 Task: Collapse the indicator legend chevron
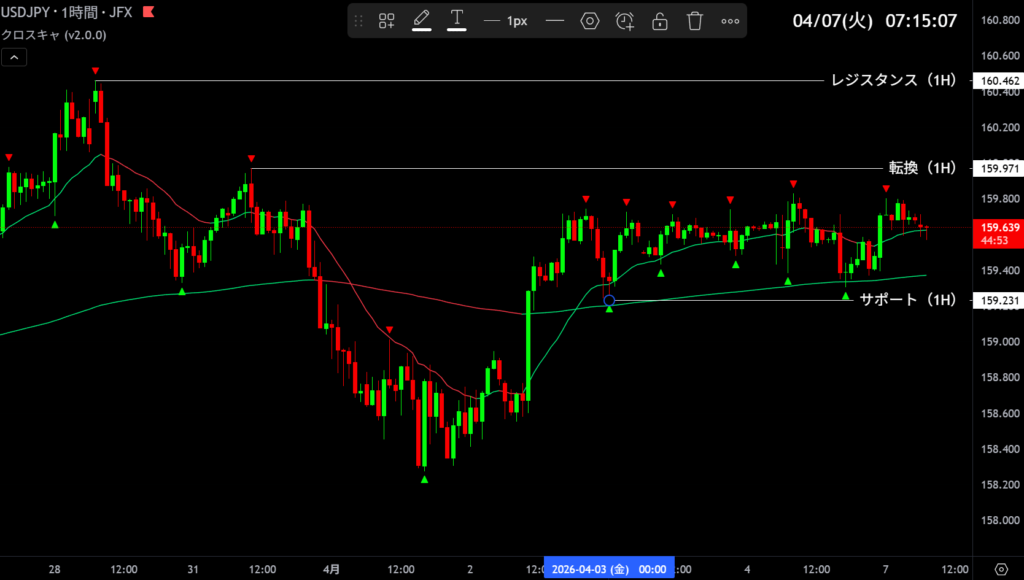coord(14,58)
